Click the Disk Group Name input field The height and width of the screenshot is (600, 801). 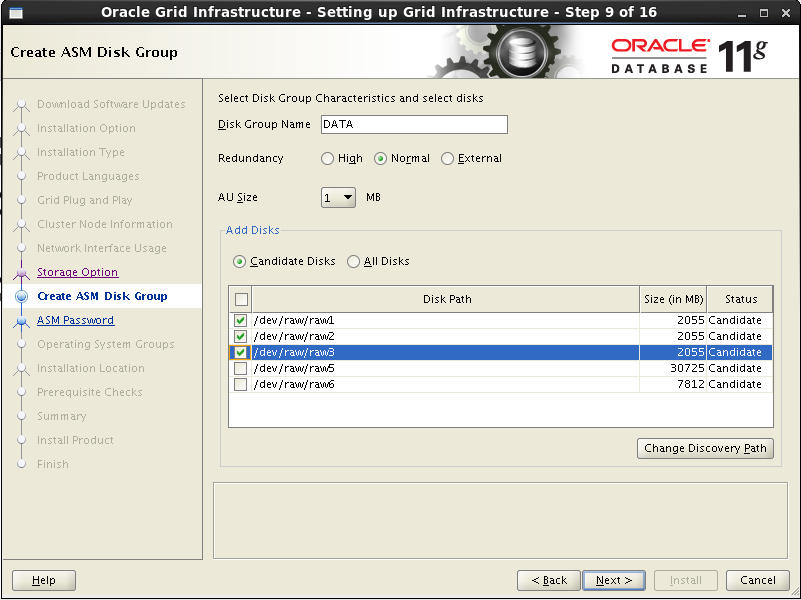[x=414, y=125]
